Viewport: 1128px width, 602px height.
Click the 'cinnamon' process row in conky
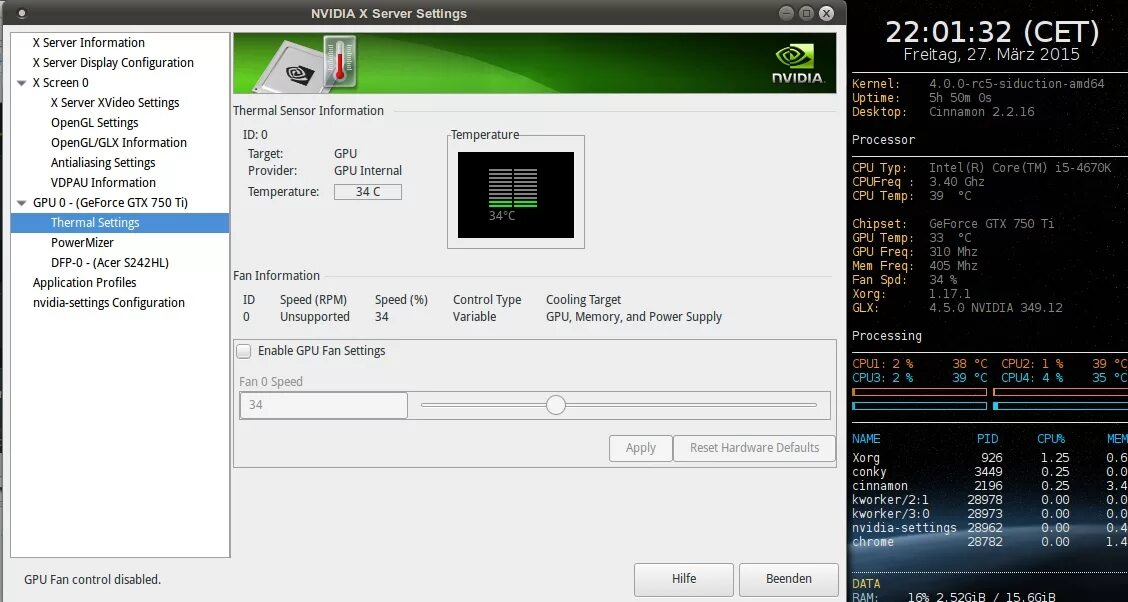990,486
